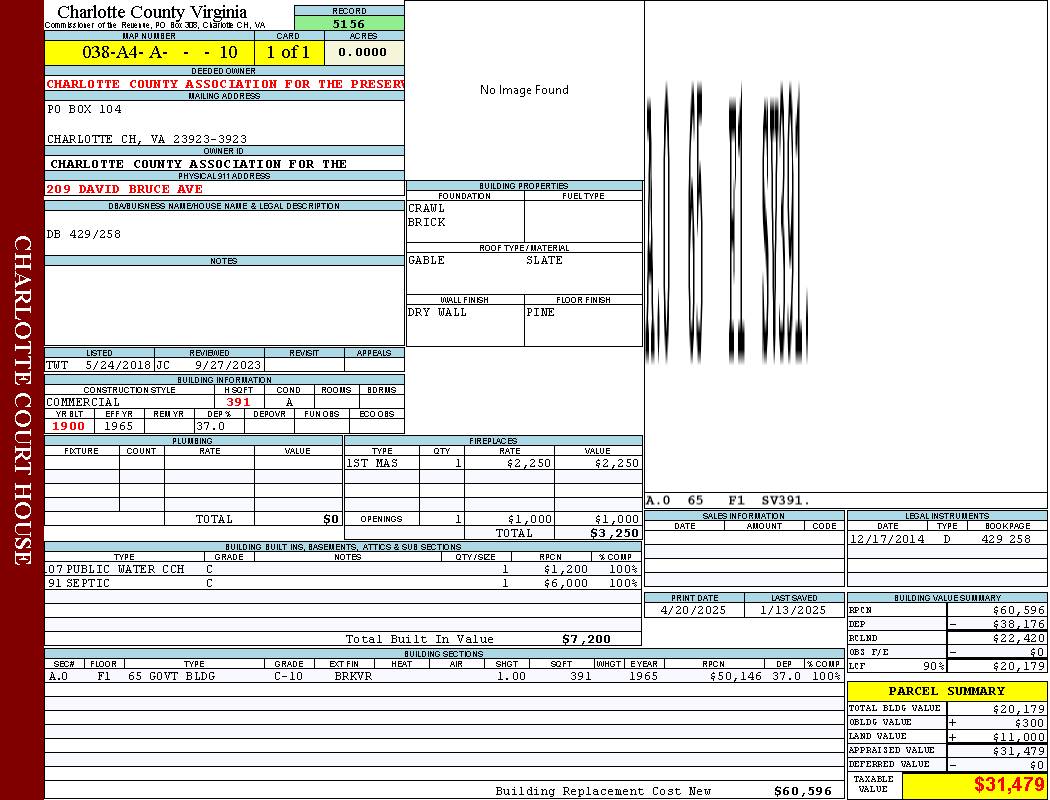Click the RCLND value $22,420

(1019, 638)
